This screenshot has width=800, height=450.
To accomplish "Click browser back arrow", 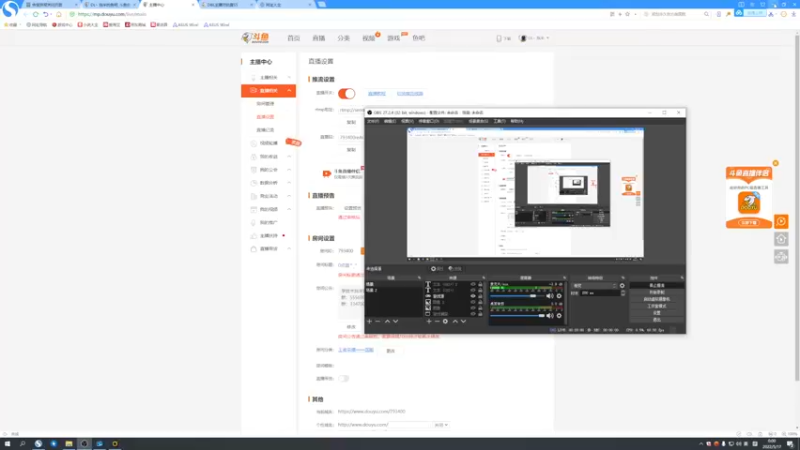I will 26,14.
